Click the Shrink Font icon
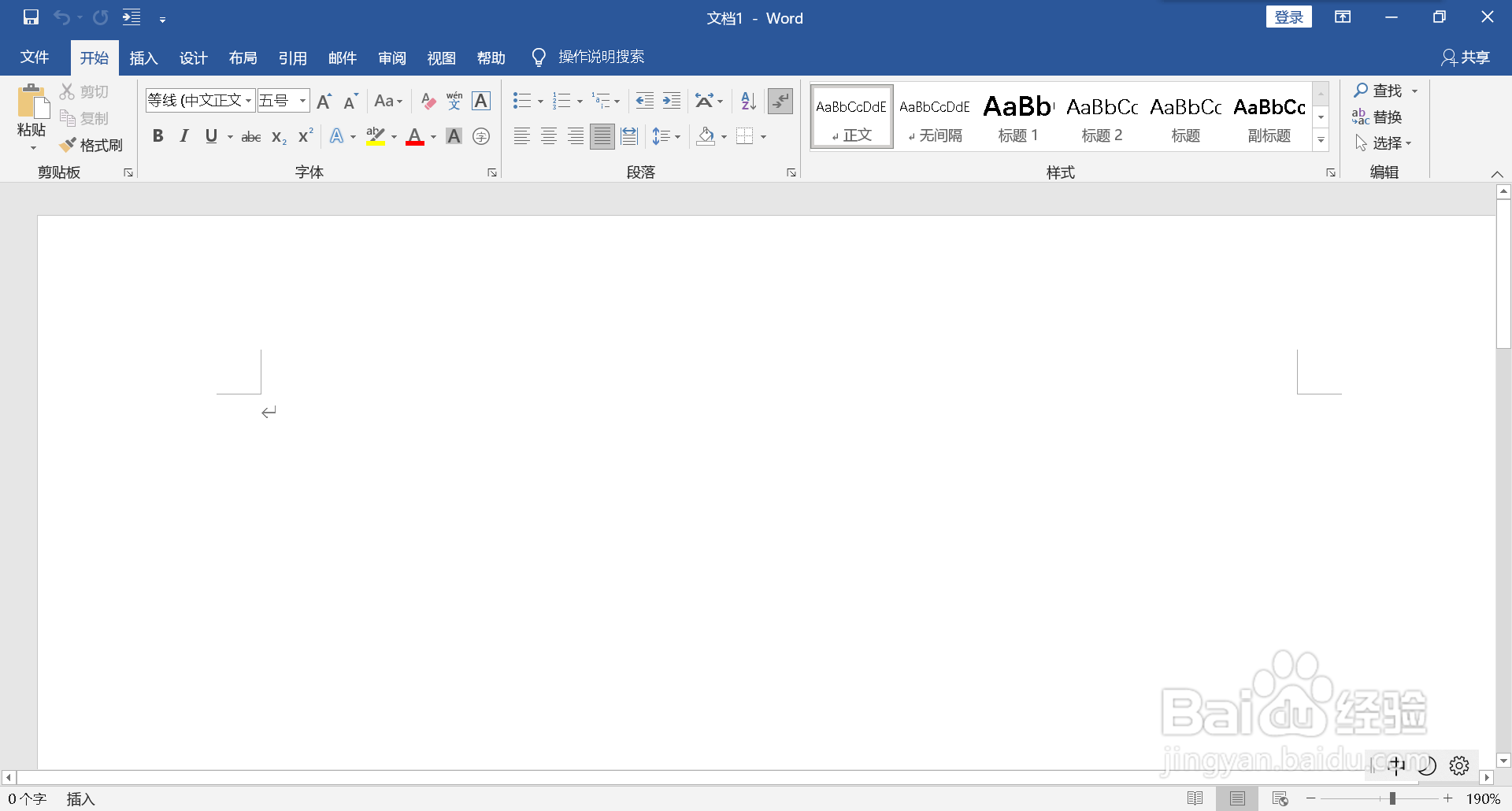Viewport: 1512px width, 811px height. tap(350, 101)
